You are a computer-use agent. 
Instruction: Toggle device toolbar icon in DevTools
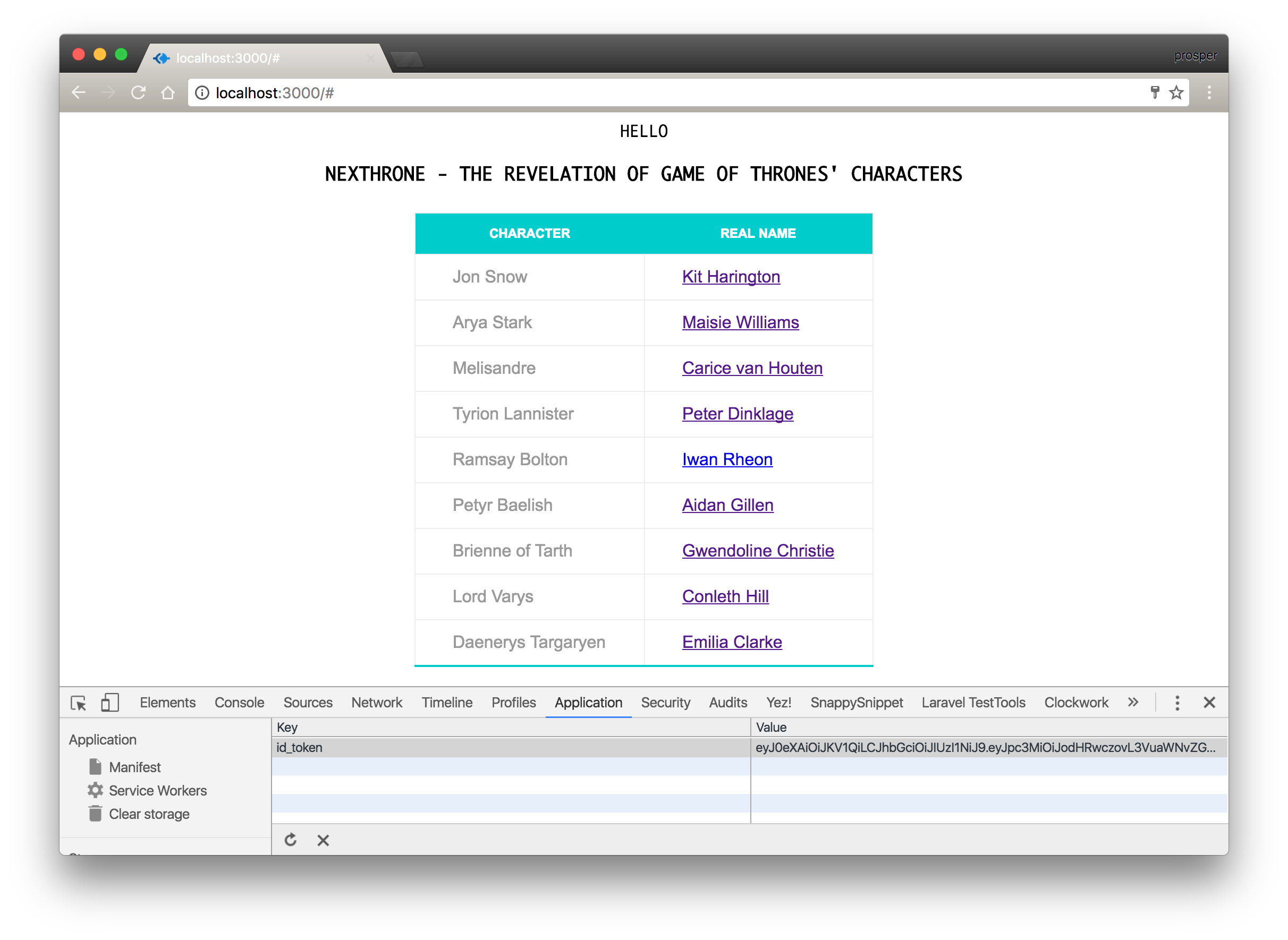point(110,703)
